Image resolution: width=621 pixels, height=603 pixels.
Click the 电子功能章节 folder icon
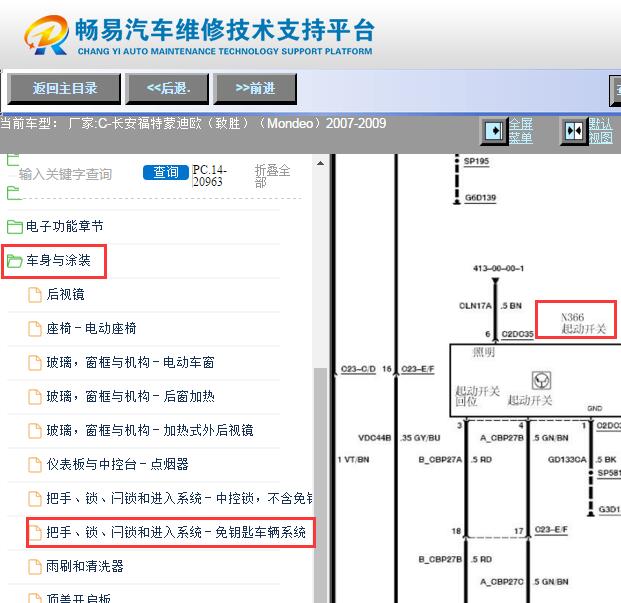coord(15,227)
